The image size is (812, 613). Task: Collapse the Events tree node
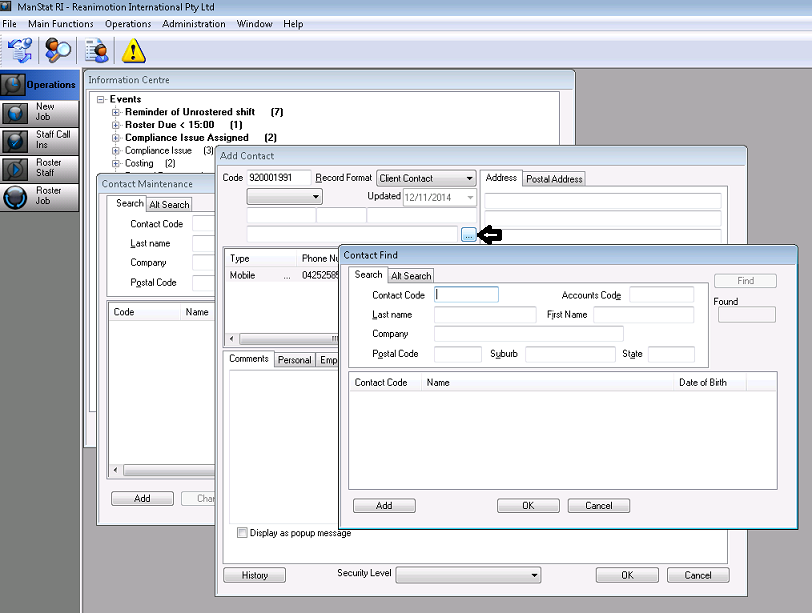[101, 99]
